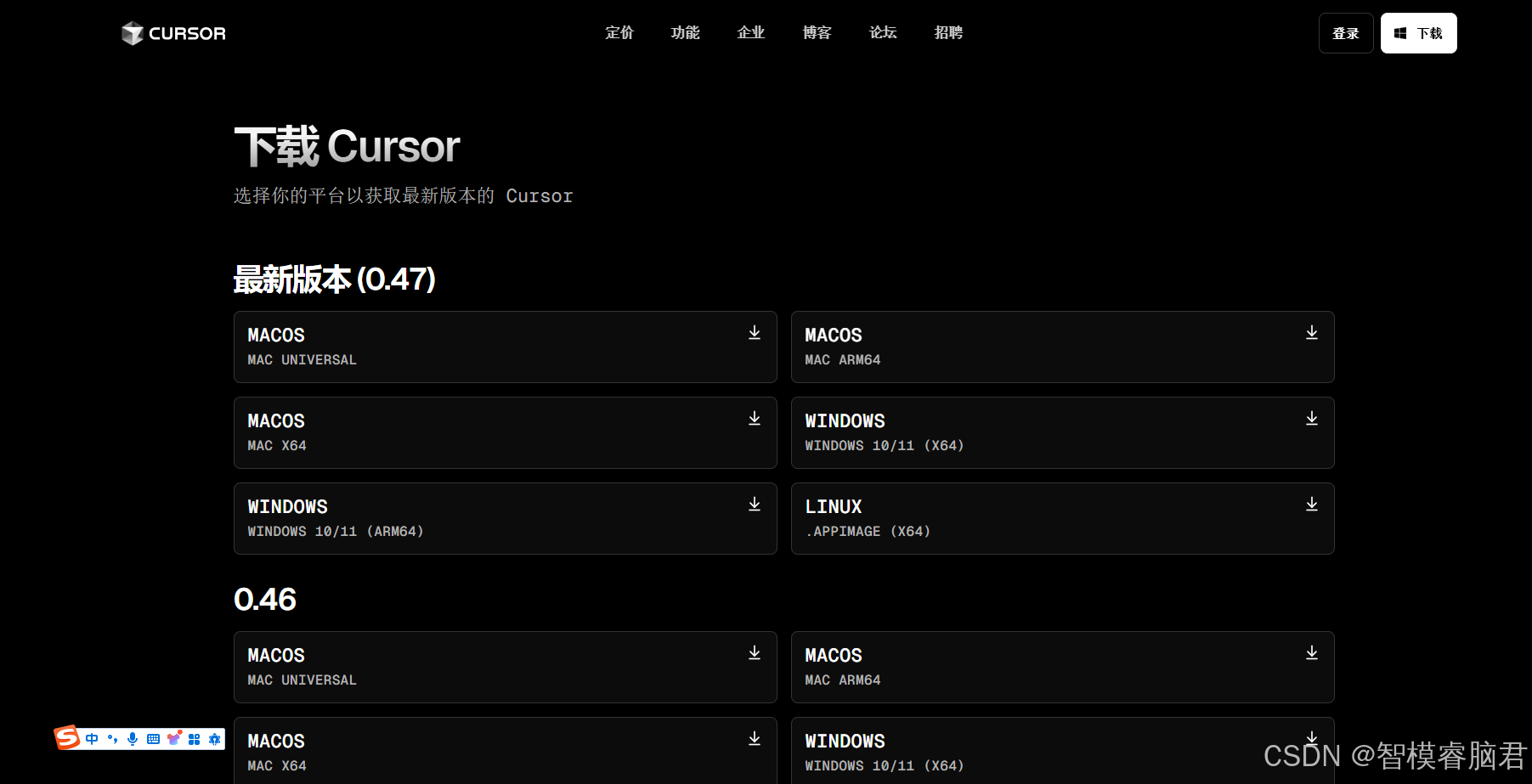Click the subtitle "选择你的平台以获取最新版本的 Cursor"
This screenshot has height=784, width=1532.
point(404,196)
